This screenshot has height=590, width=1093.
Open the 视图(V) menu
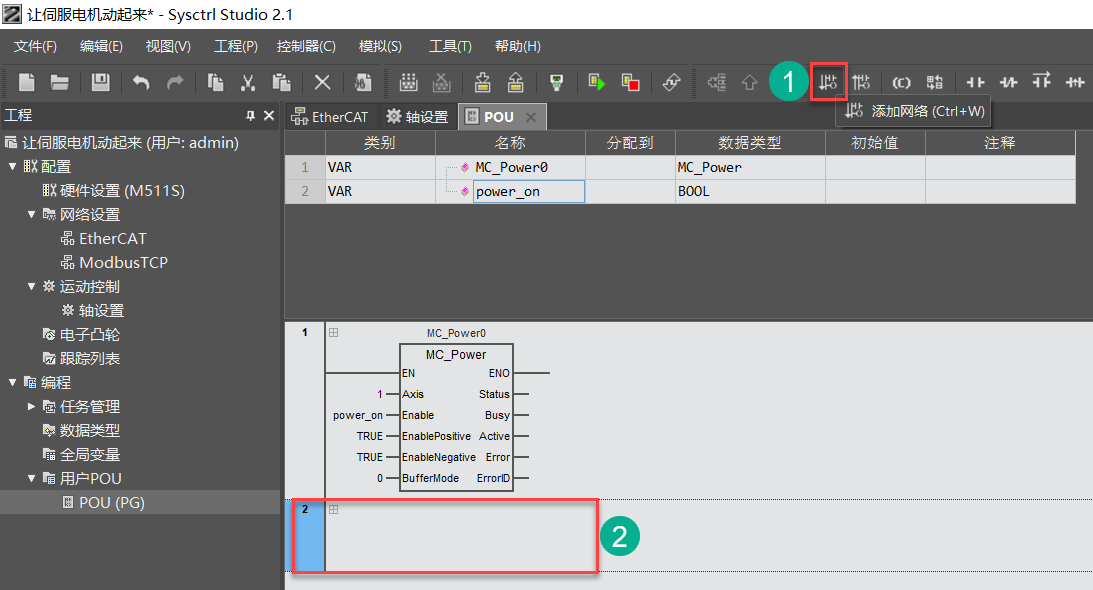(x=168, y=46)
